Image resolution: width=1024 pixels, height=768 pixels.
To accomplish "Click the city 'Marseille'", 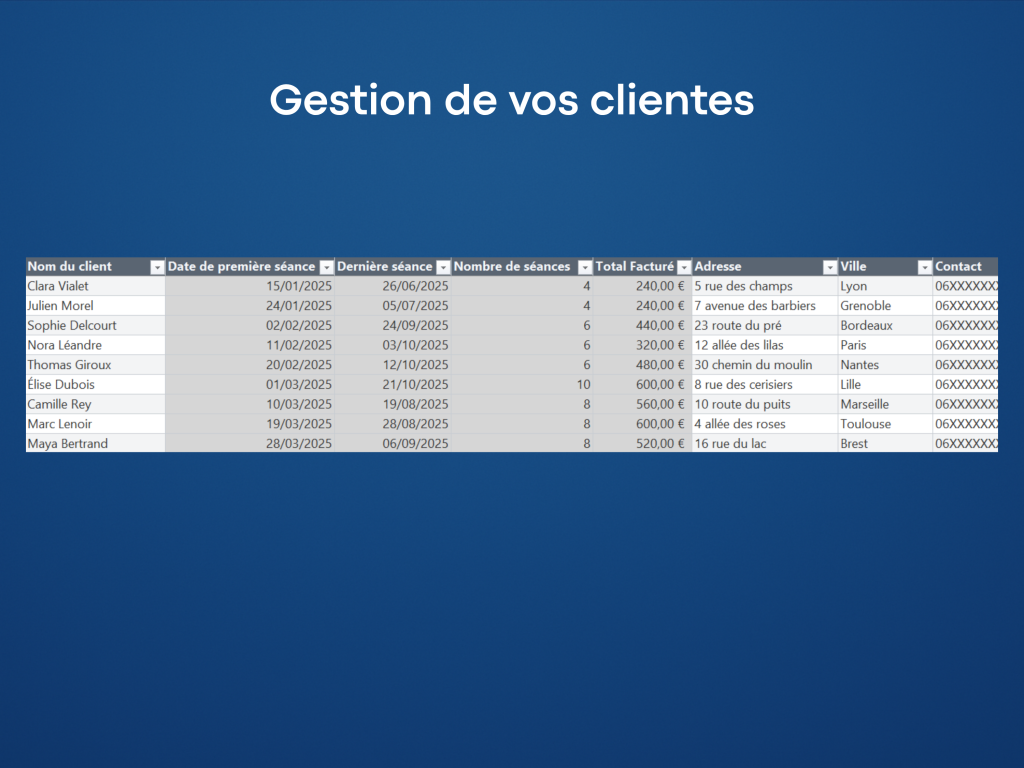I will coord(865,404).
